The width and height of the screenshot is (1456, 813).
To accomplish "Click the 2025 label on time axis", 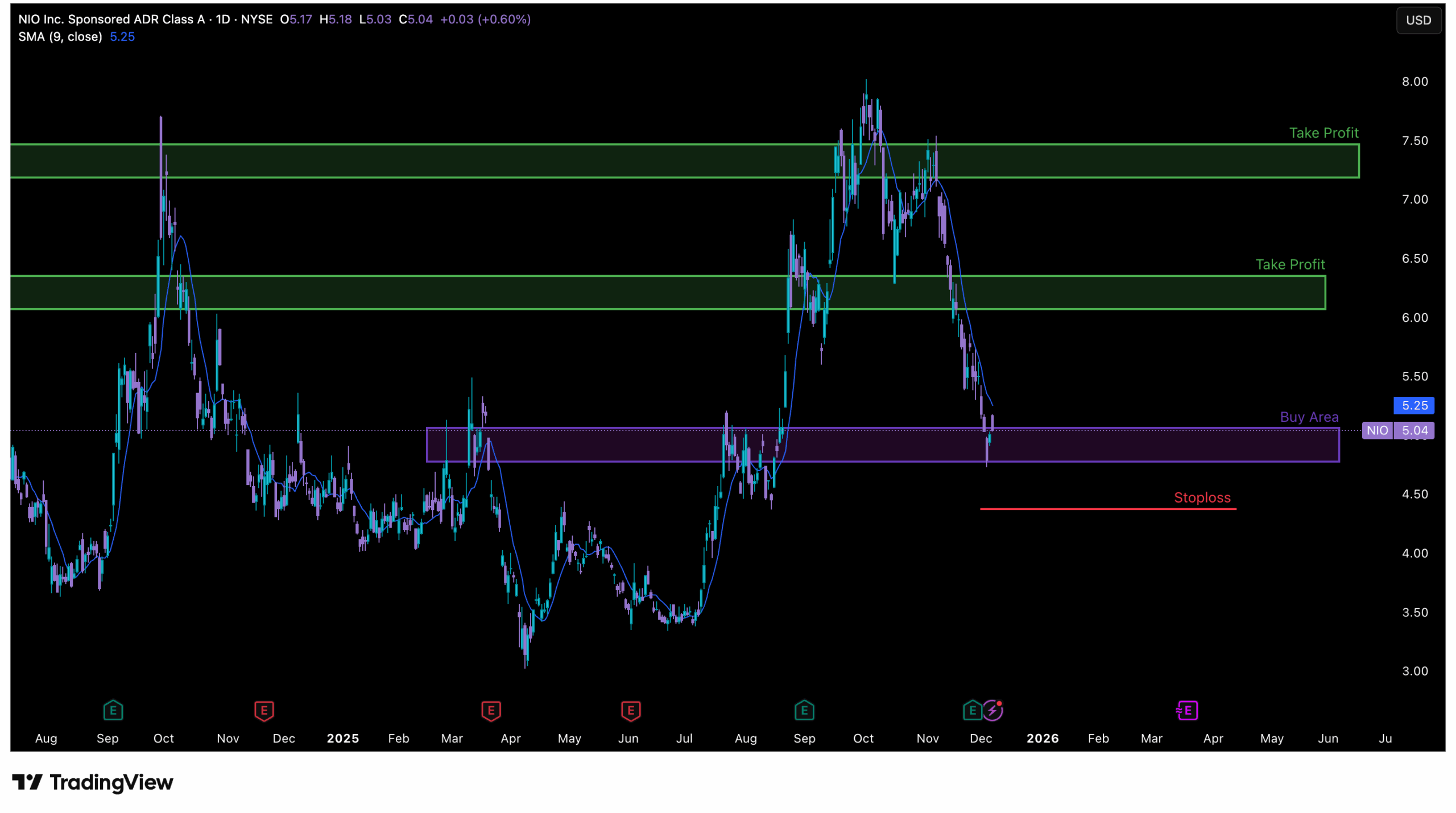I will [343, 739].
